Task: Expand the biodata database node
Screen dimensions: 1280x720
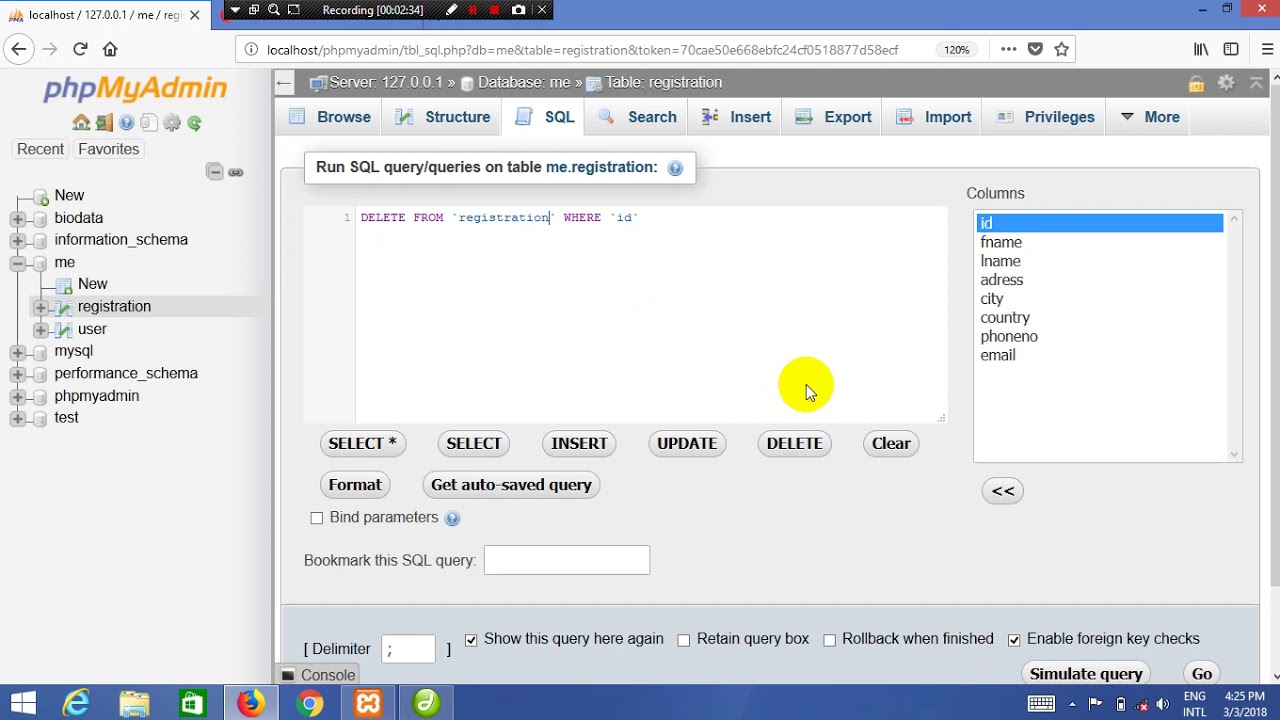Action: tap(17, 218)
